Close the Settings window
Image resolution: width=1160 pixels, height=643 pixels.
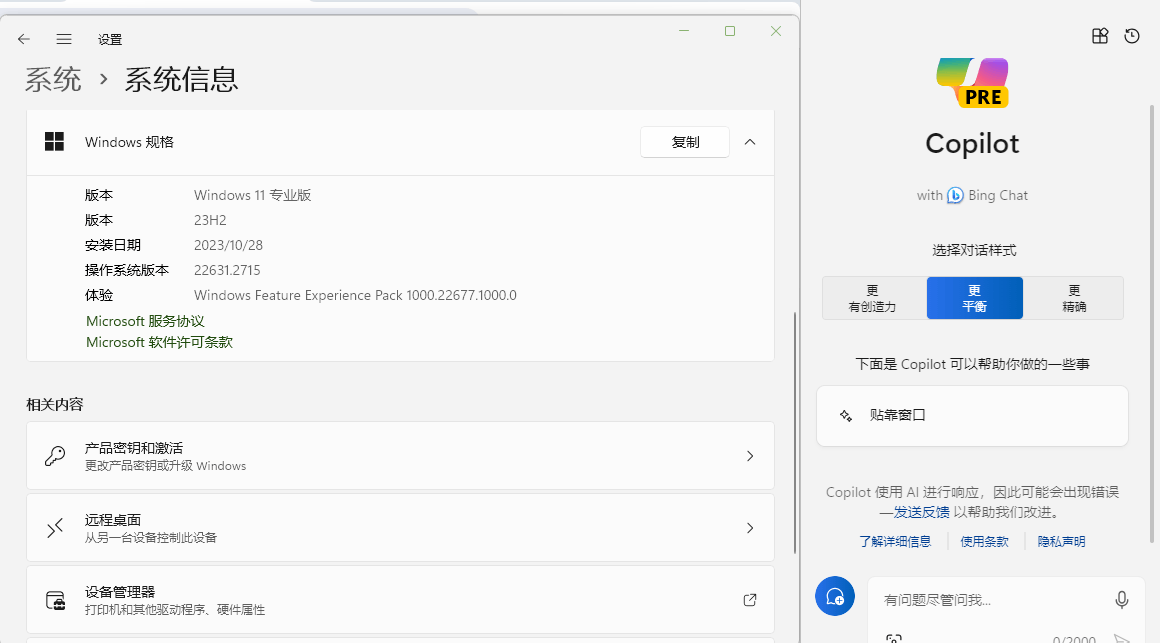[776, 31]
